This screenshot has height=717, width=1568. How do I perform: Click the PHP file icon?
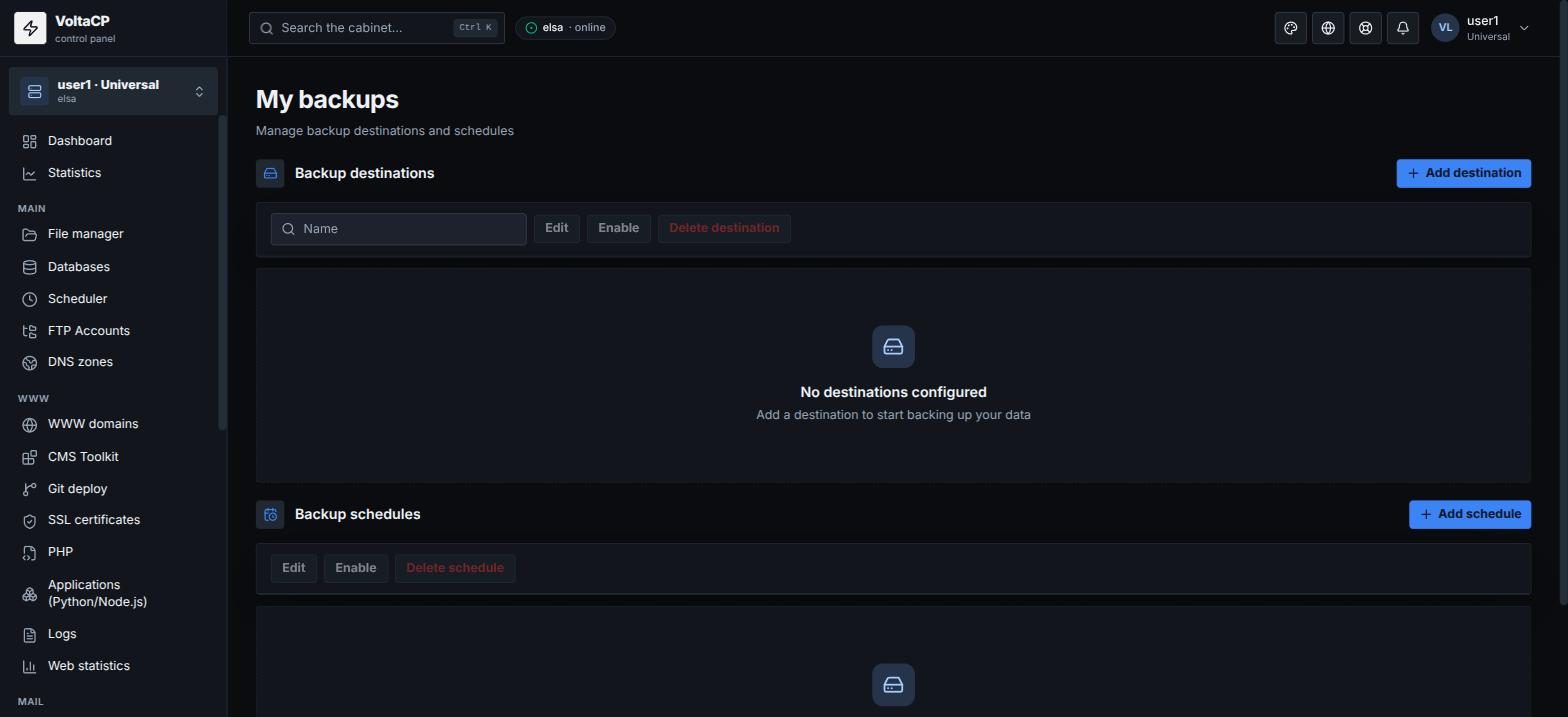tap(30, 552)
